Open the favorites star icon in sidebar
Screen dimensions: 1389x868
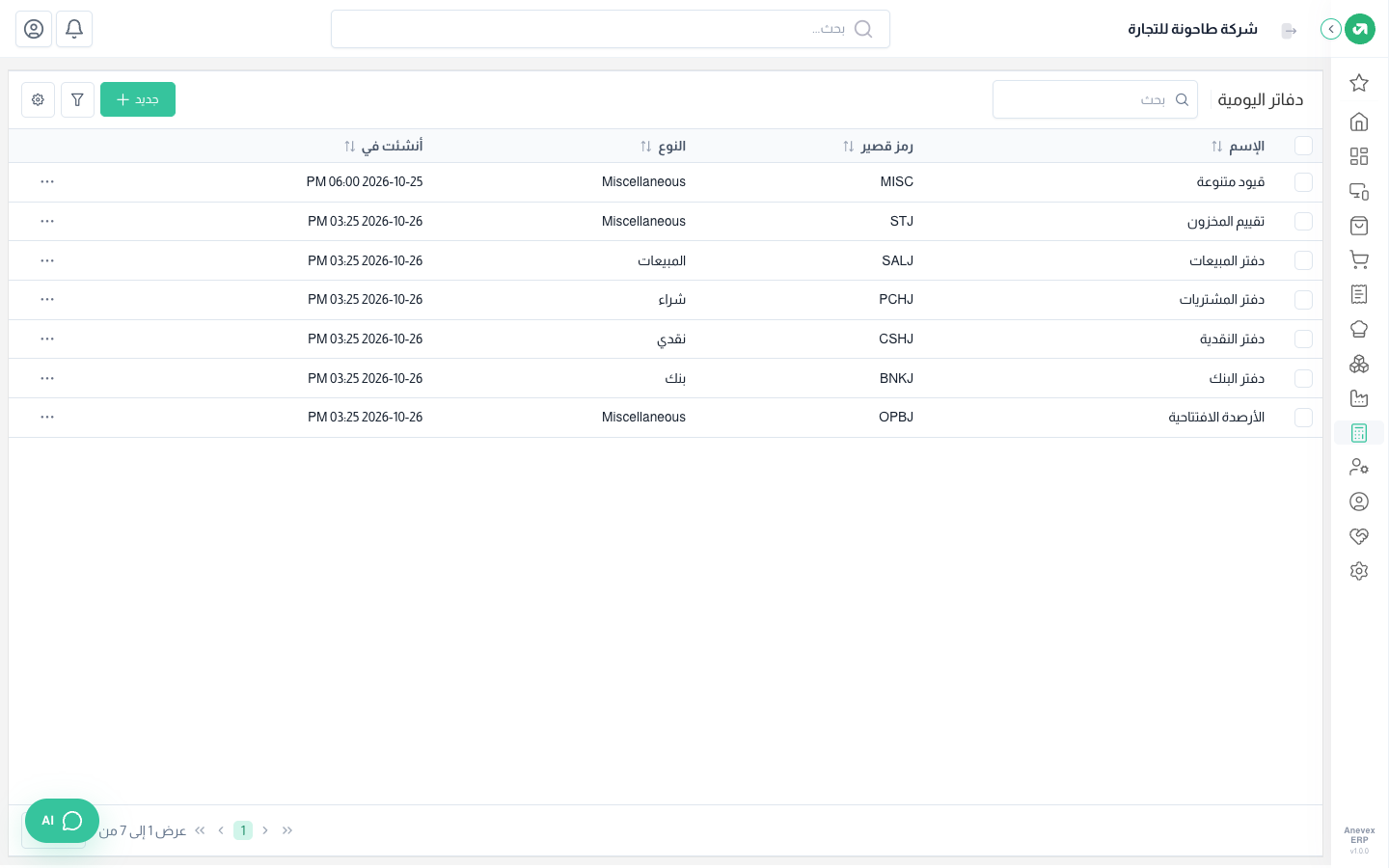point(1359,83)
